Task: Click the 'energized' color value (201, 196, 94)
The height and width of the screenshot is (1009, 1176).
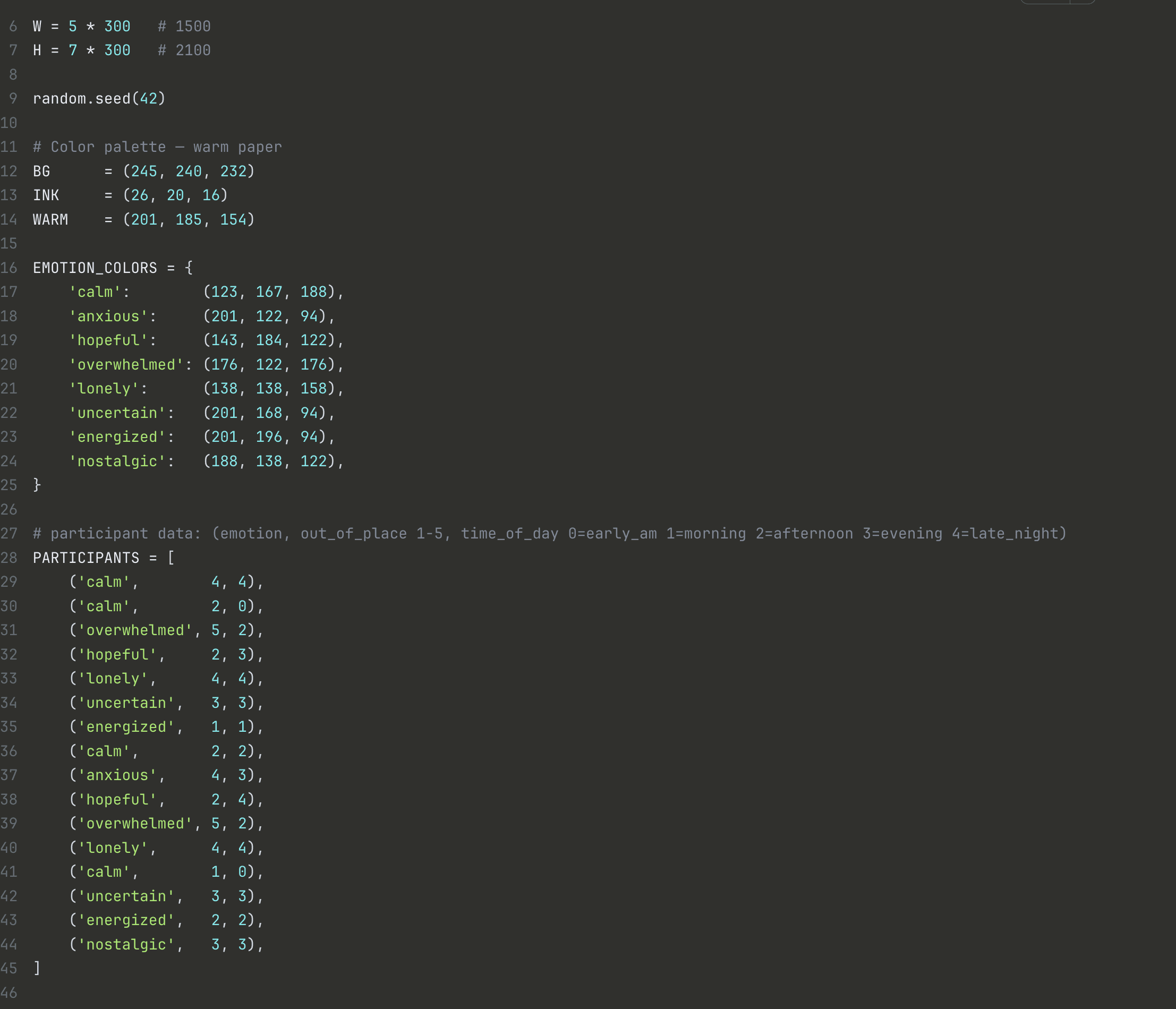Action: click(x=265, y=437)
